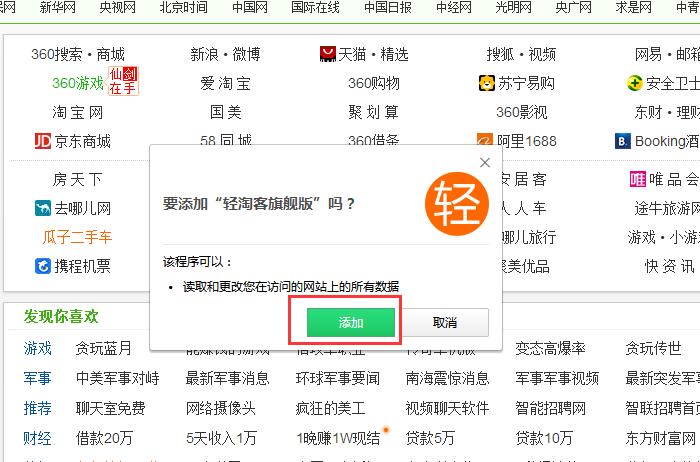Open the 1晚赚1W现结 link
Image resolution: width=700 pixels, height=462 pixels.
point(338,438)
